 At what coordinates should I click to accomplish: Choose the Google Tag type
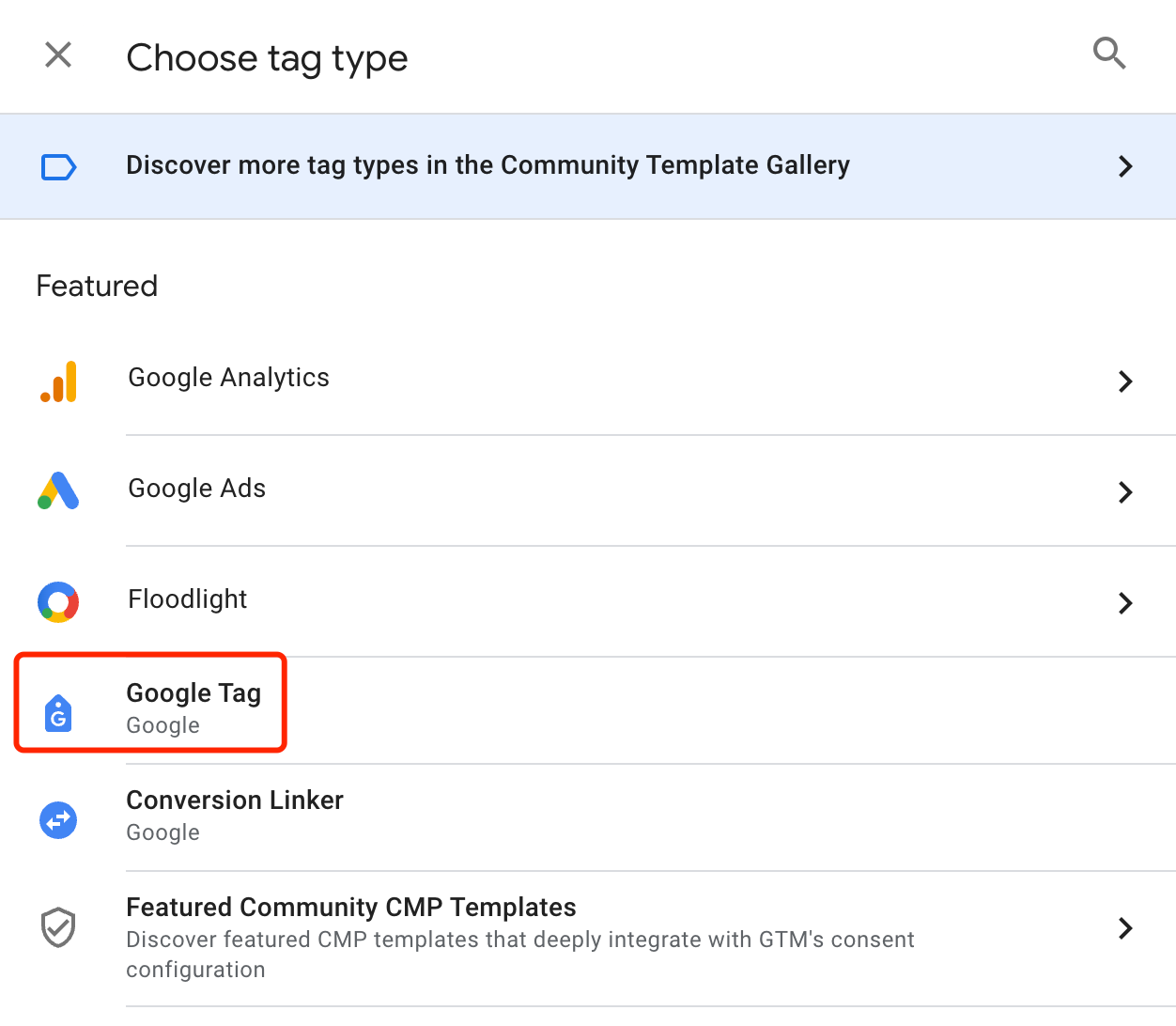tap(193, 693)
